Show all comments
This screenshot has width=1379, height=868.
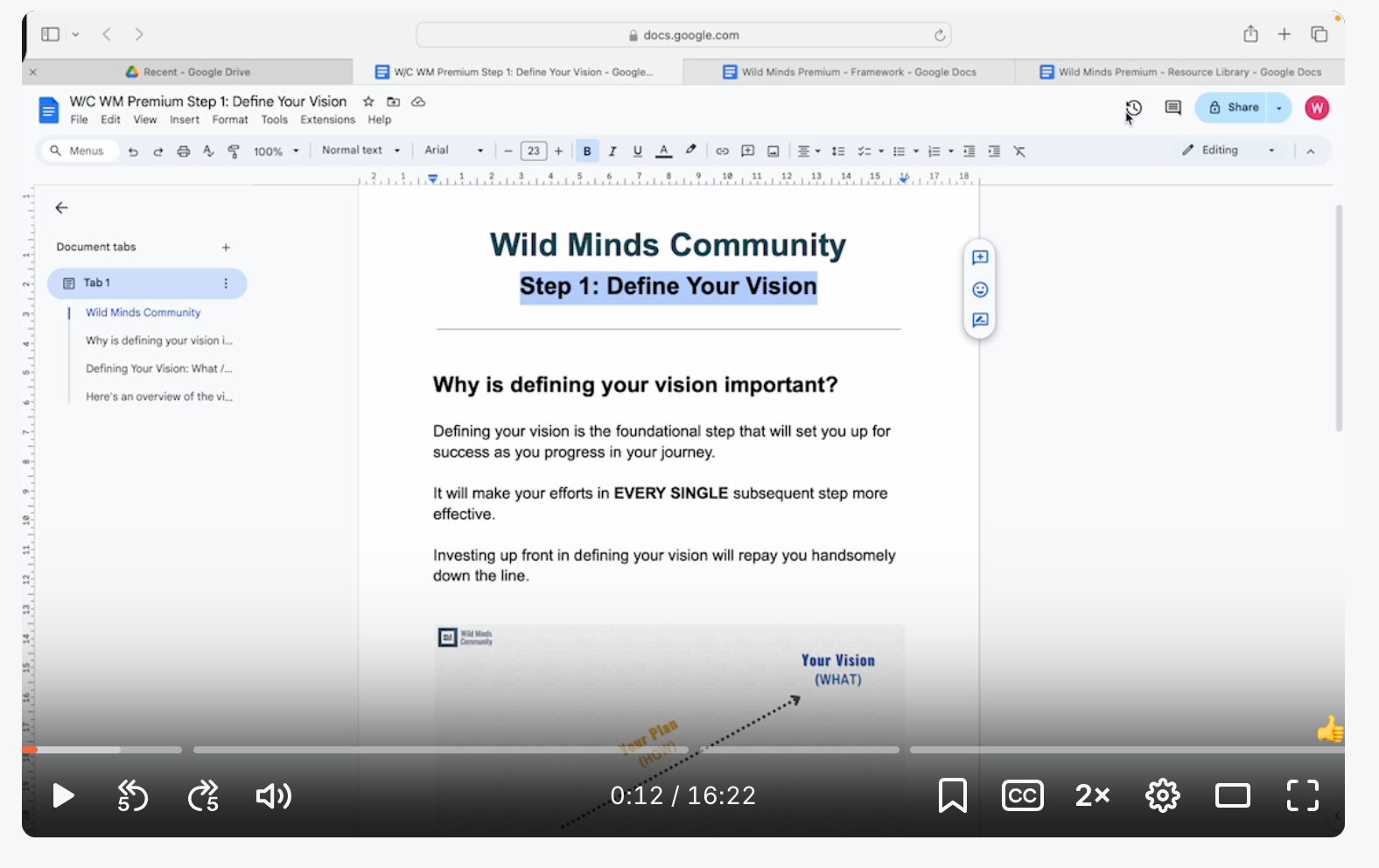pyautogui.click(x=1173, y=108)
